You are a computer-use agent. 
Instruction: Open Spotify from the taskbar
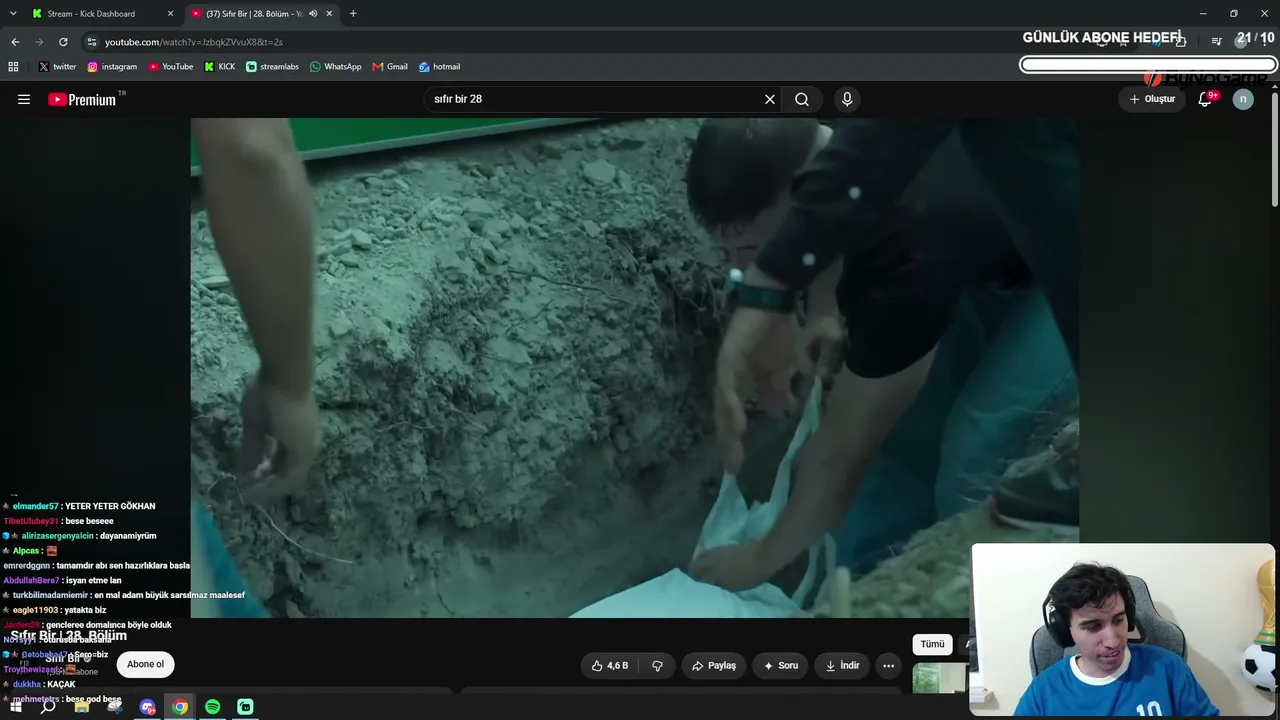[x=213, y=707]
